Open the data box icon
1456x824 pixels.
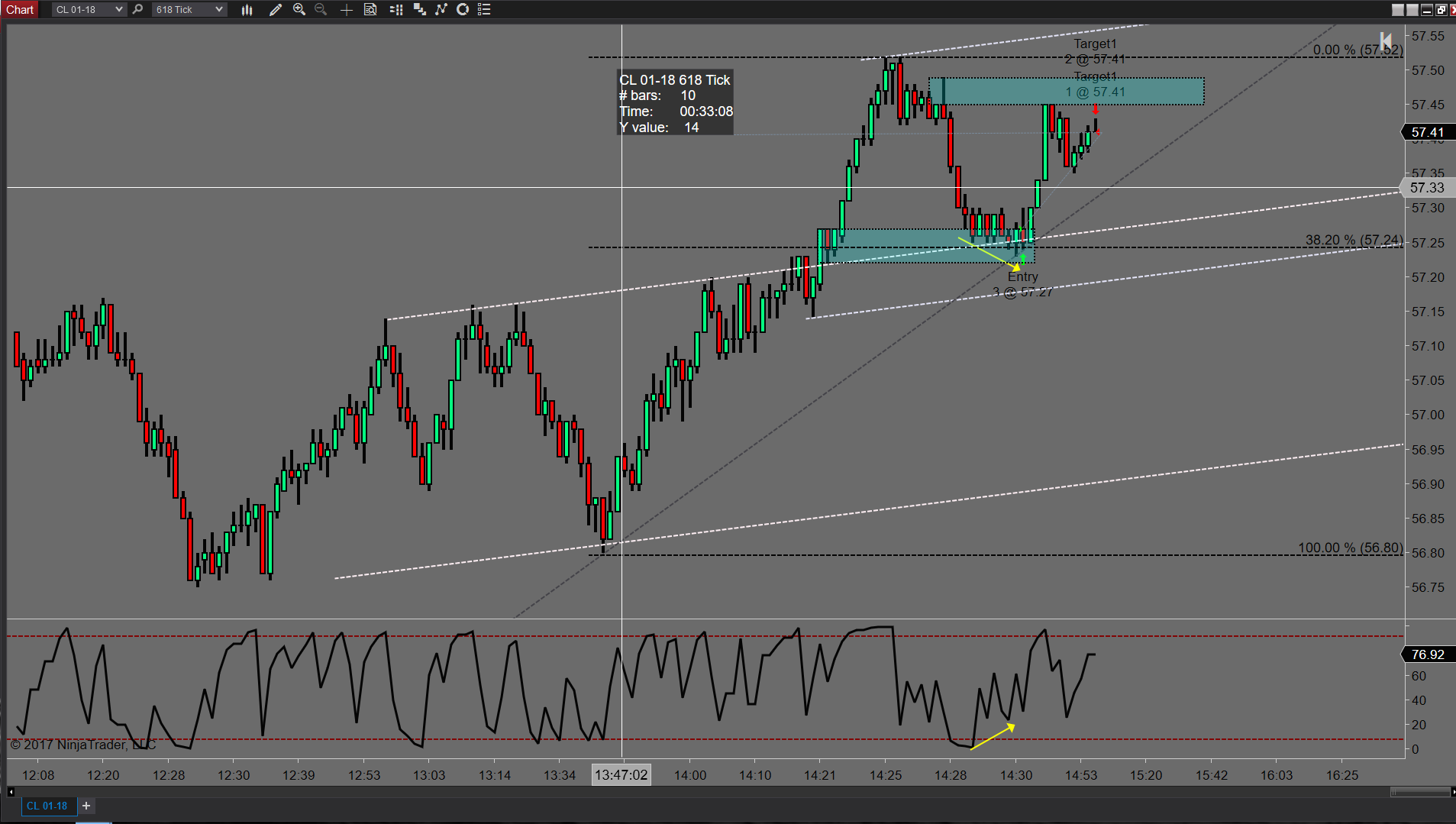click(370, 9)
